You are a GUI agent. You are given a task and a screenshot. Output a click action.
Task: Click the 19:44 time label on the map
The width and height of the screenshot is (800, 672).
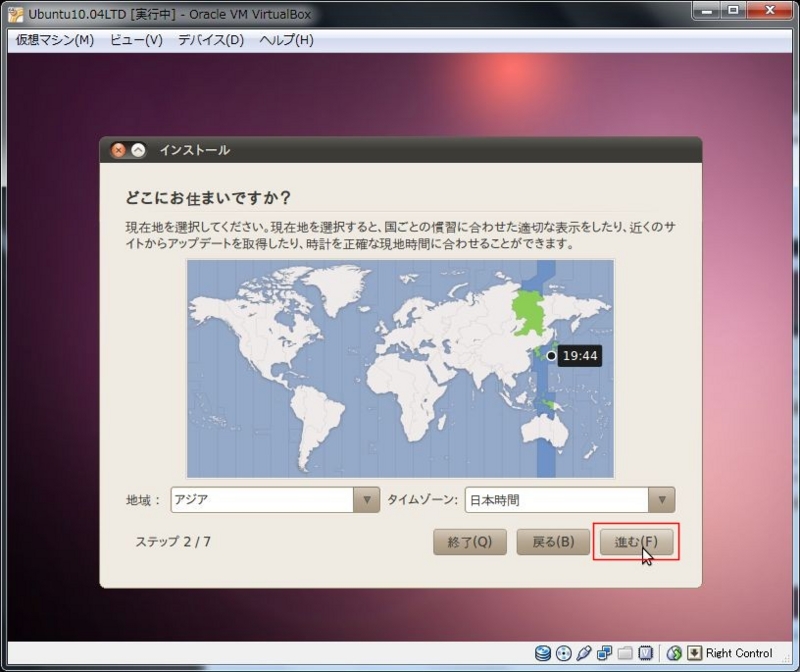[580, 356]
